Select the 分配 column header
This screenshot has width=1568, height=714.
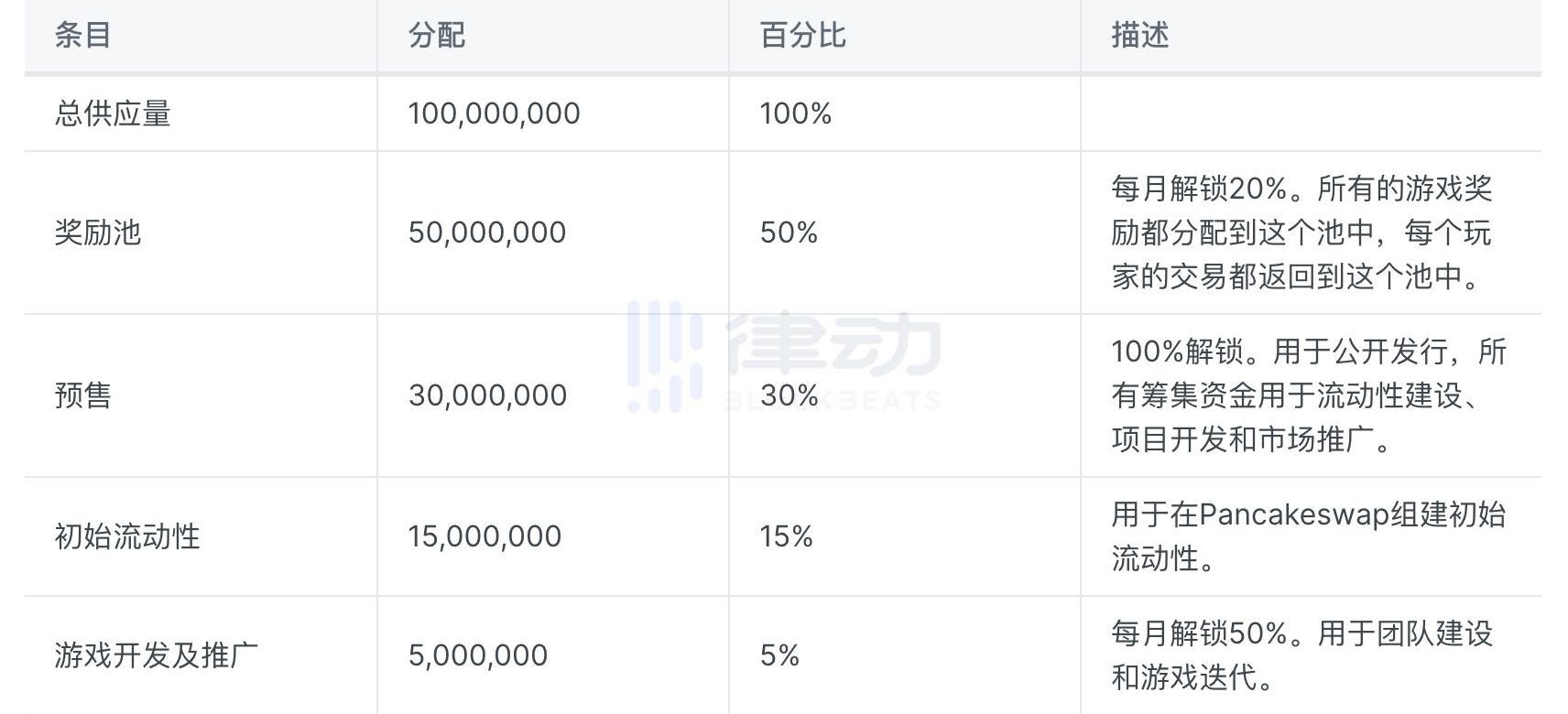pos(437,36)
